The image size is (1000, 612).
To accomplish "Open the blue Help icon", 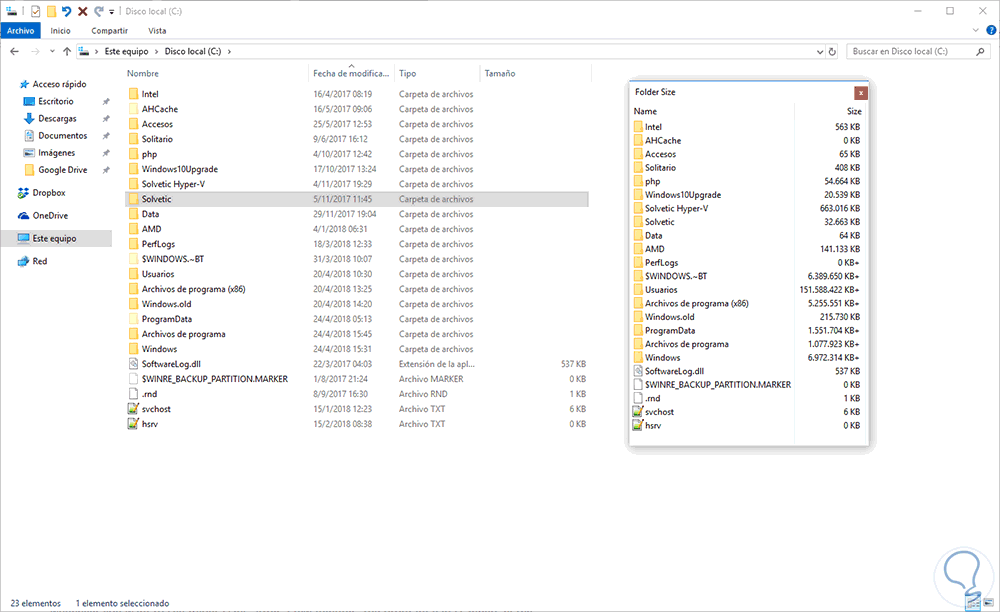I will (991, 30).
